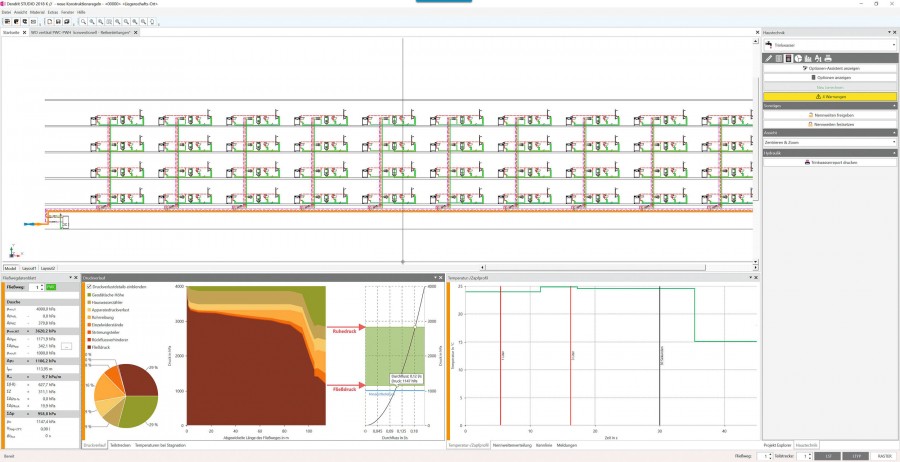Image resolution: width=900 pixels, height=462 pixels.
Task: Toggle LTYP in the status bar
Action: (x=856, y=456)
